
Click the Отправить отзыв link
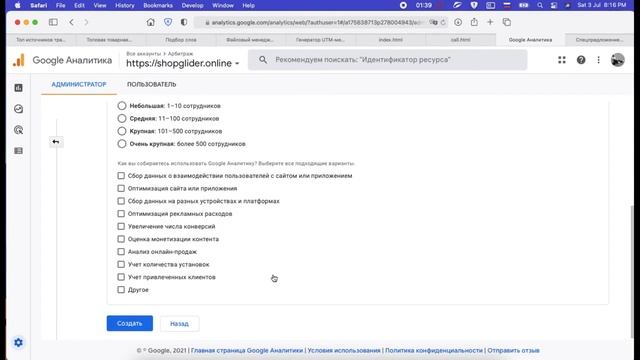coord(513,350)
